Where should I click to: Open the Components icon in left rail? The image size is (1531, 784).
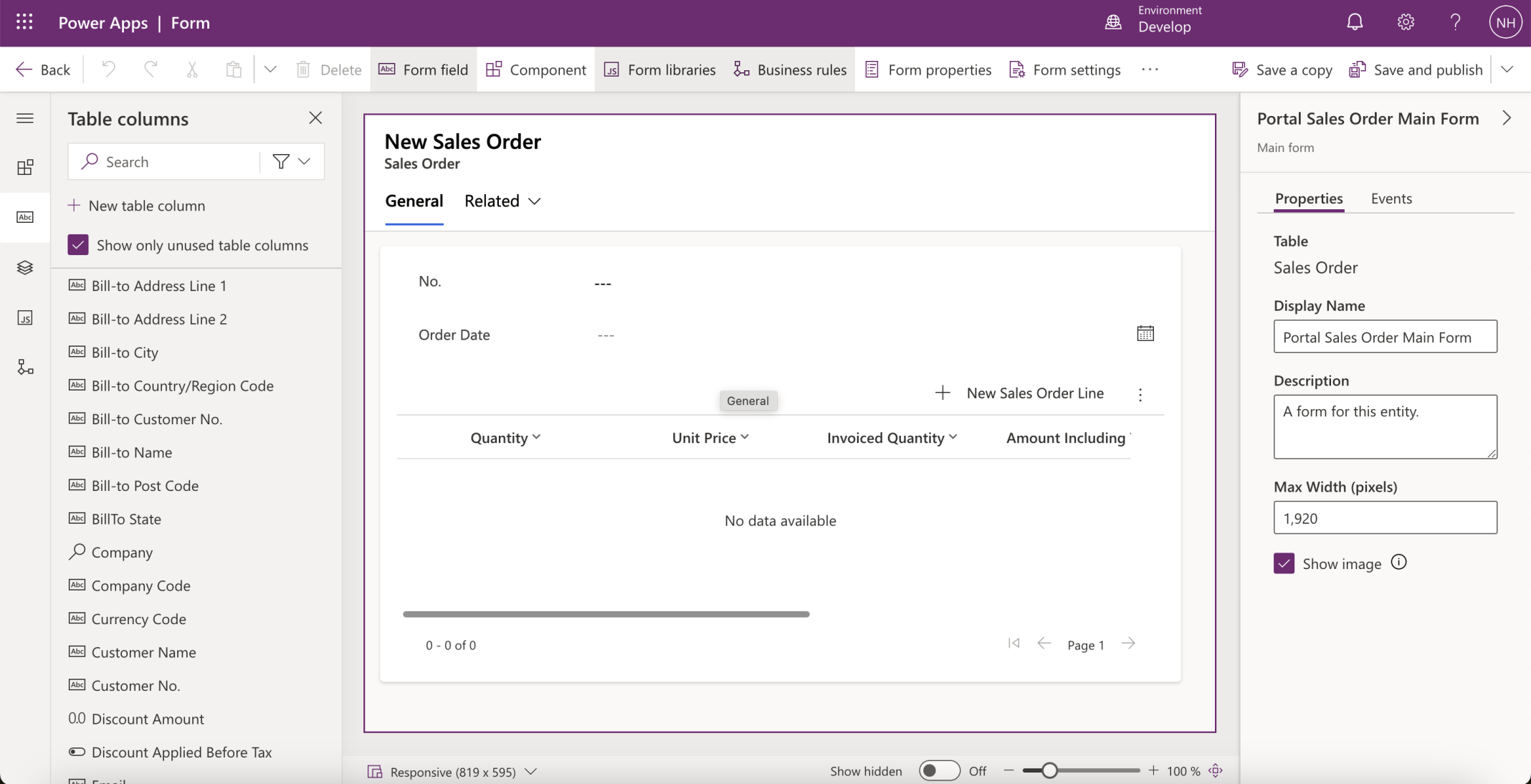(25, 167)
